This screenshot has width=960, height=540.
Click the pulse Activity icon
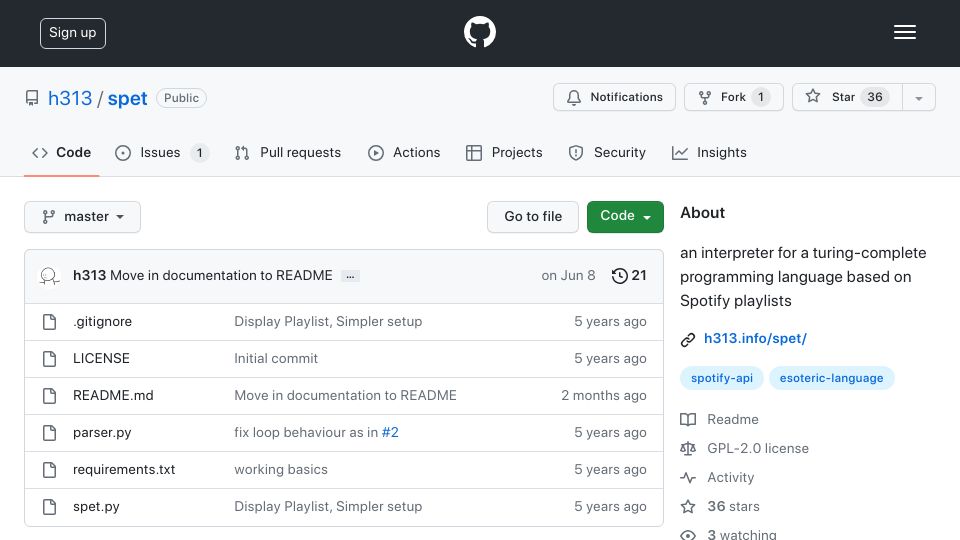point(688,478)
